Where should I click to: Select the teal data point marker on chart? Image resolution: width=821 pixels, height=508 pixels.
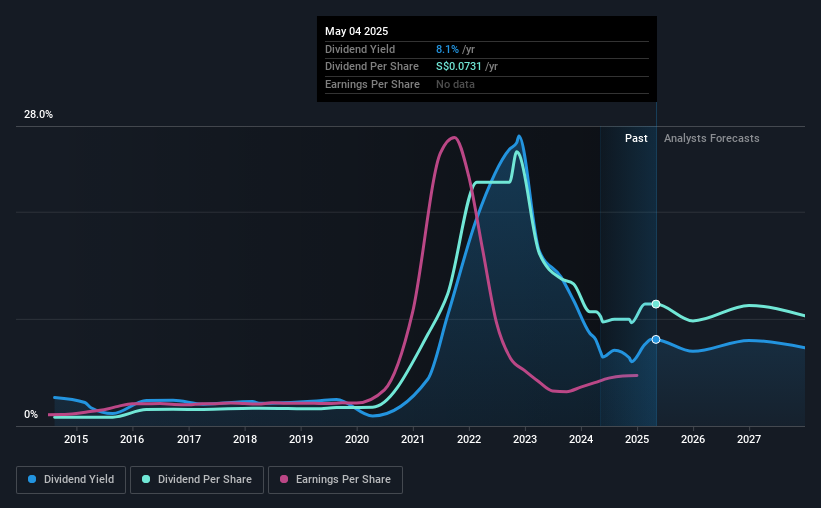(x=656, y=304)
